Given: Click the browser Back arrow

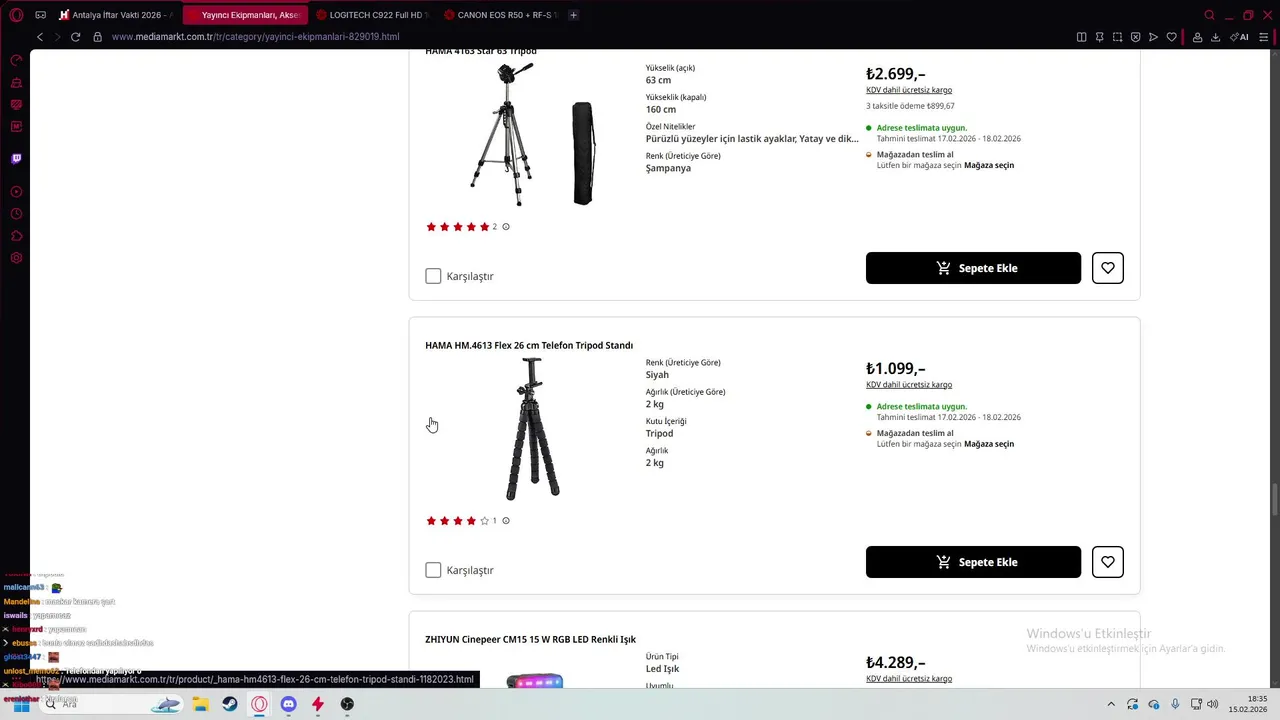Looking at the screenshot, I should tap(40, 37).
